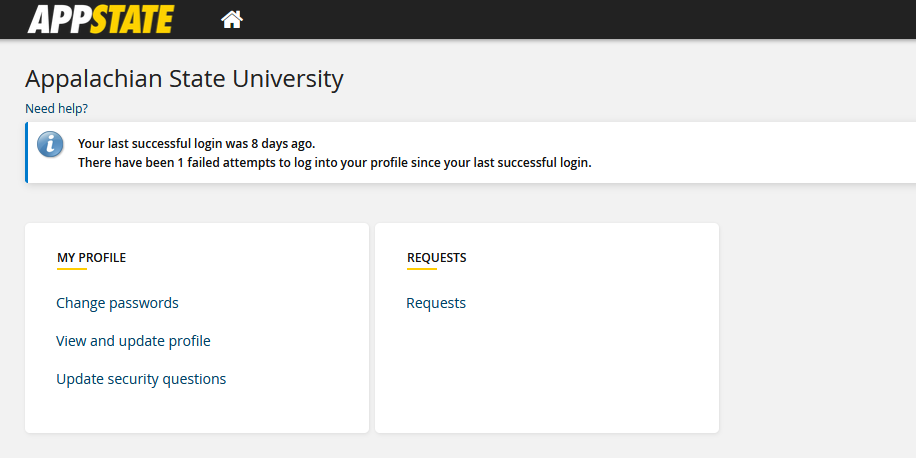Open the Requests link
This screenshot has height=458, width=916.
436,303
